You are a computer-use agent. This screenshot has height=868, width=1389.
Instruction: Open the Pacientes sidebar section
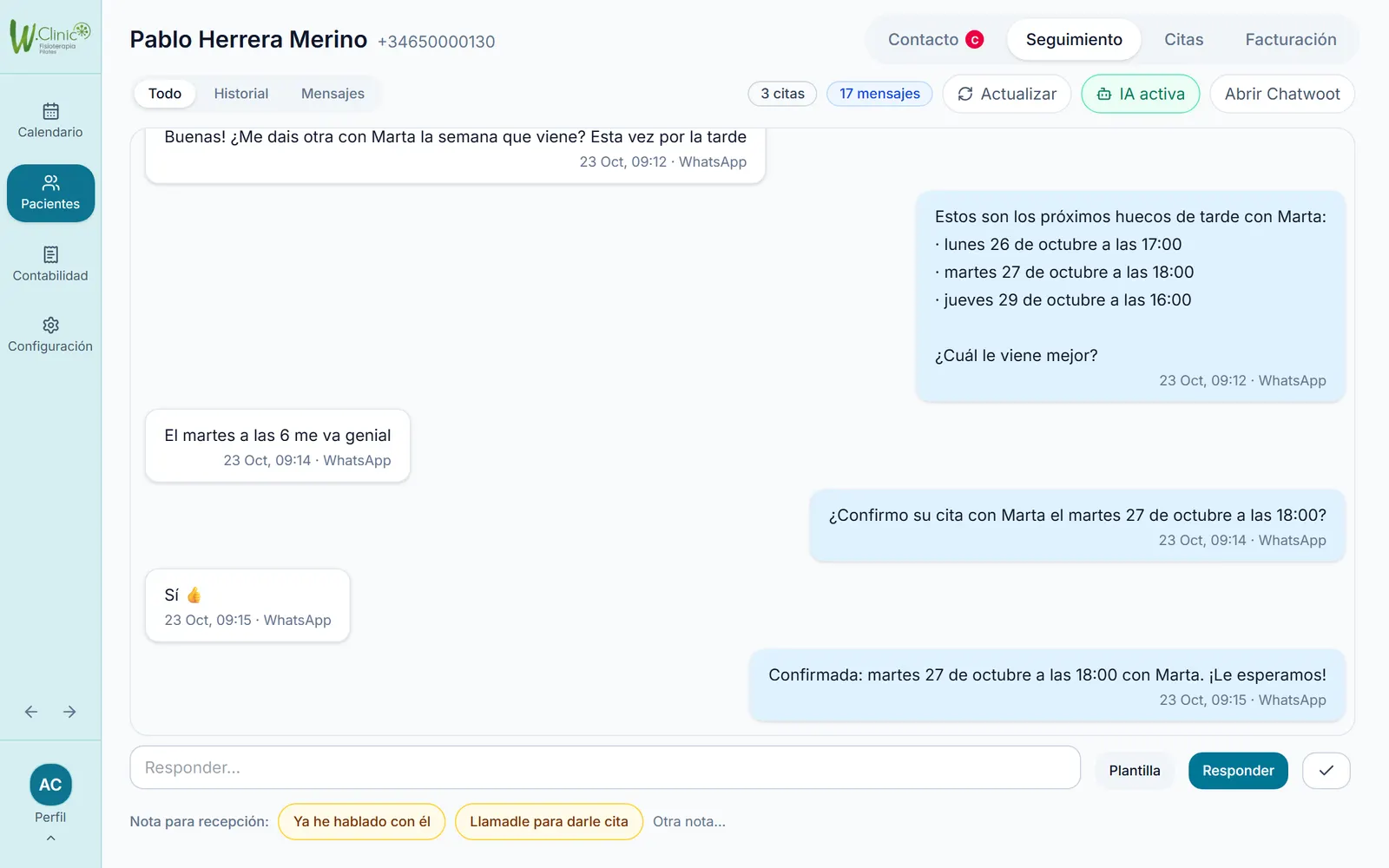click(50, 193)
